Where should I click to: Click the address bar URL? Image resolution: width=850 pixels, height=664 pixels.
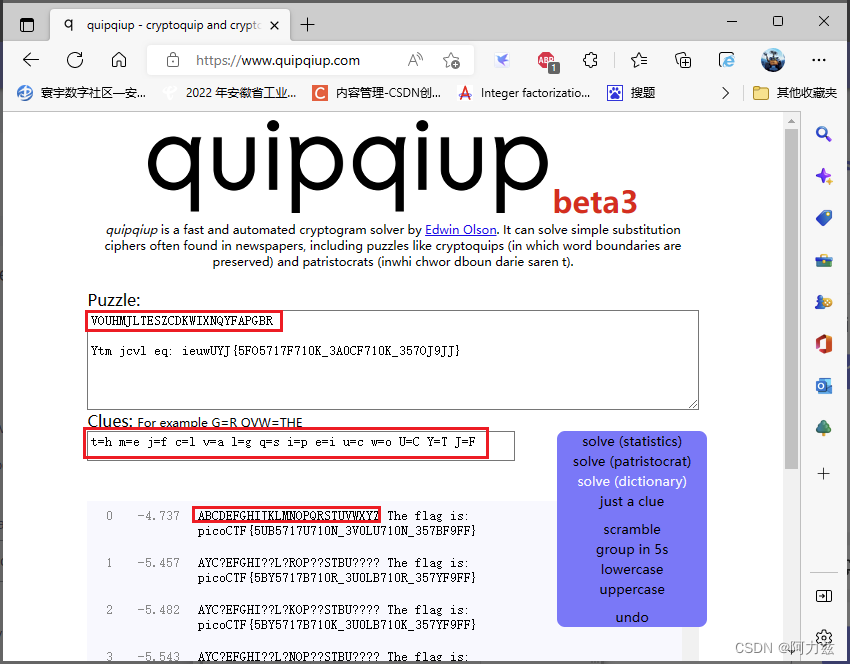(278, 60)
